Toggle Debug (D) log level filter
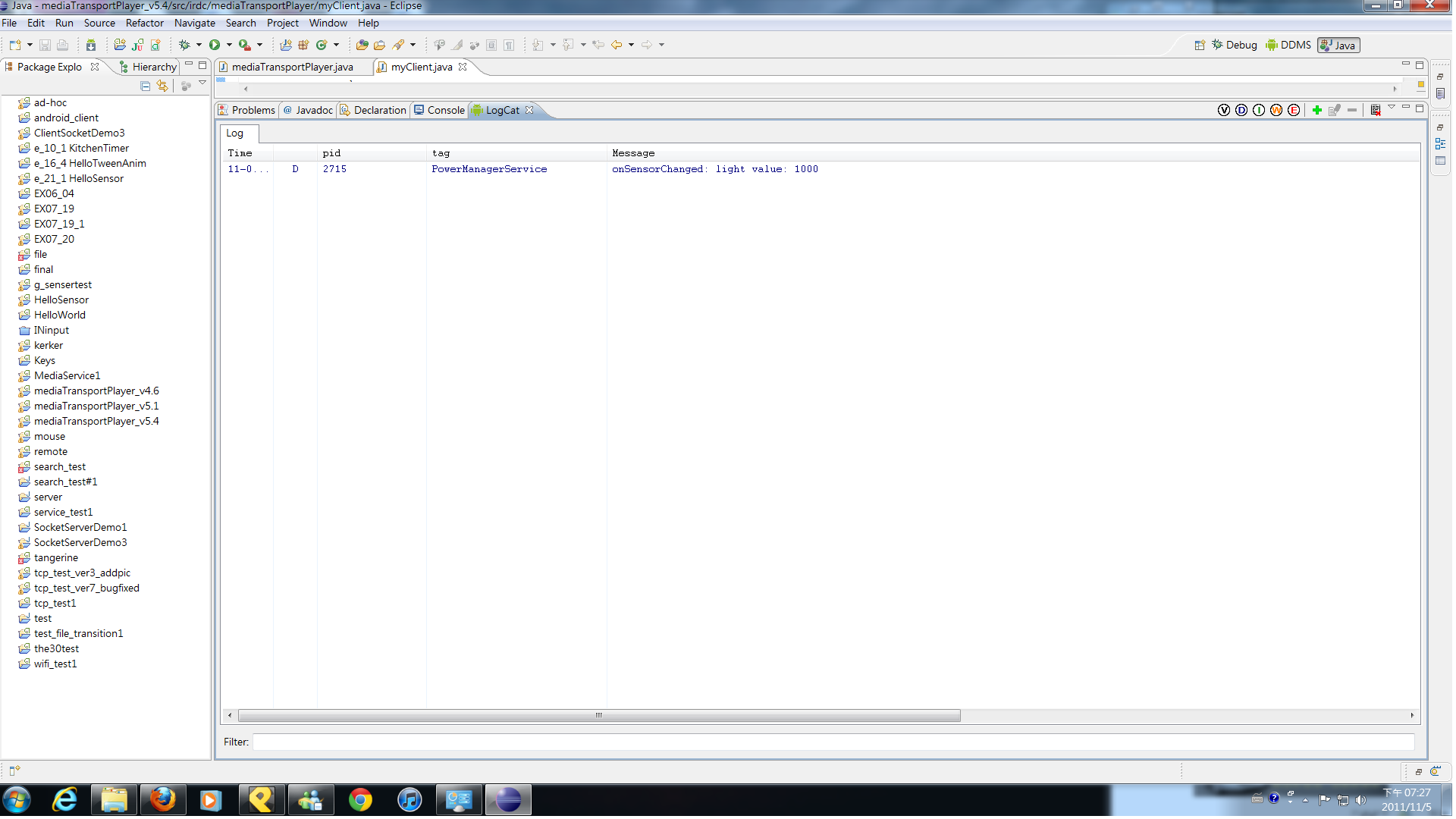 [1241, 111]
